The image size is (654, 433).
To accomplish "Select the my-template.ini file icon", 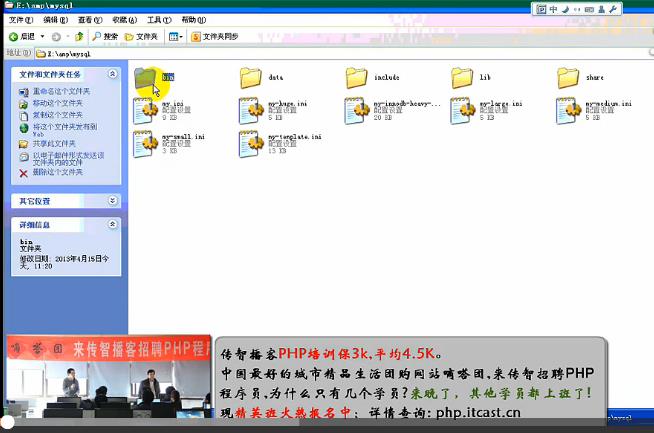I will 251,143.
